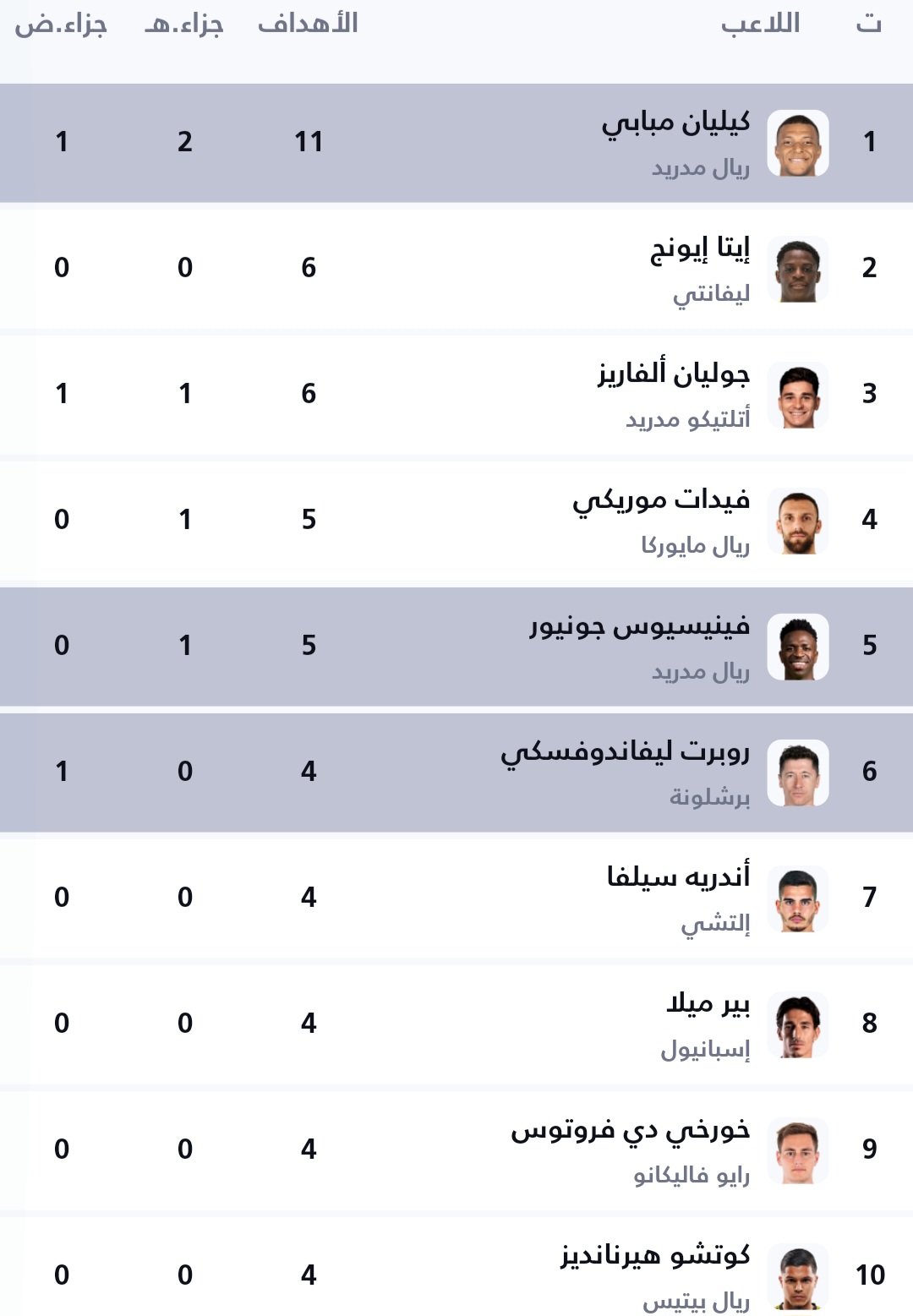Open Etta Eyong's avatar picture
Image resolution: width=913 pixels, height=1316 pixels.
pos(797,269)
